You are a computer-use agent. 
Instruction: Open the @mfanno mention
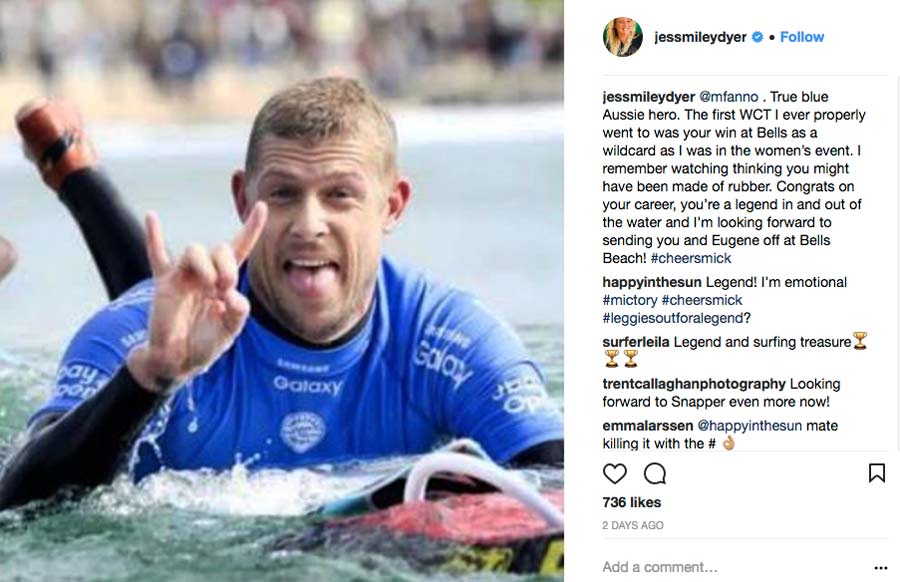tap(728, 96)
